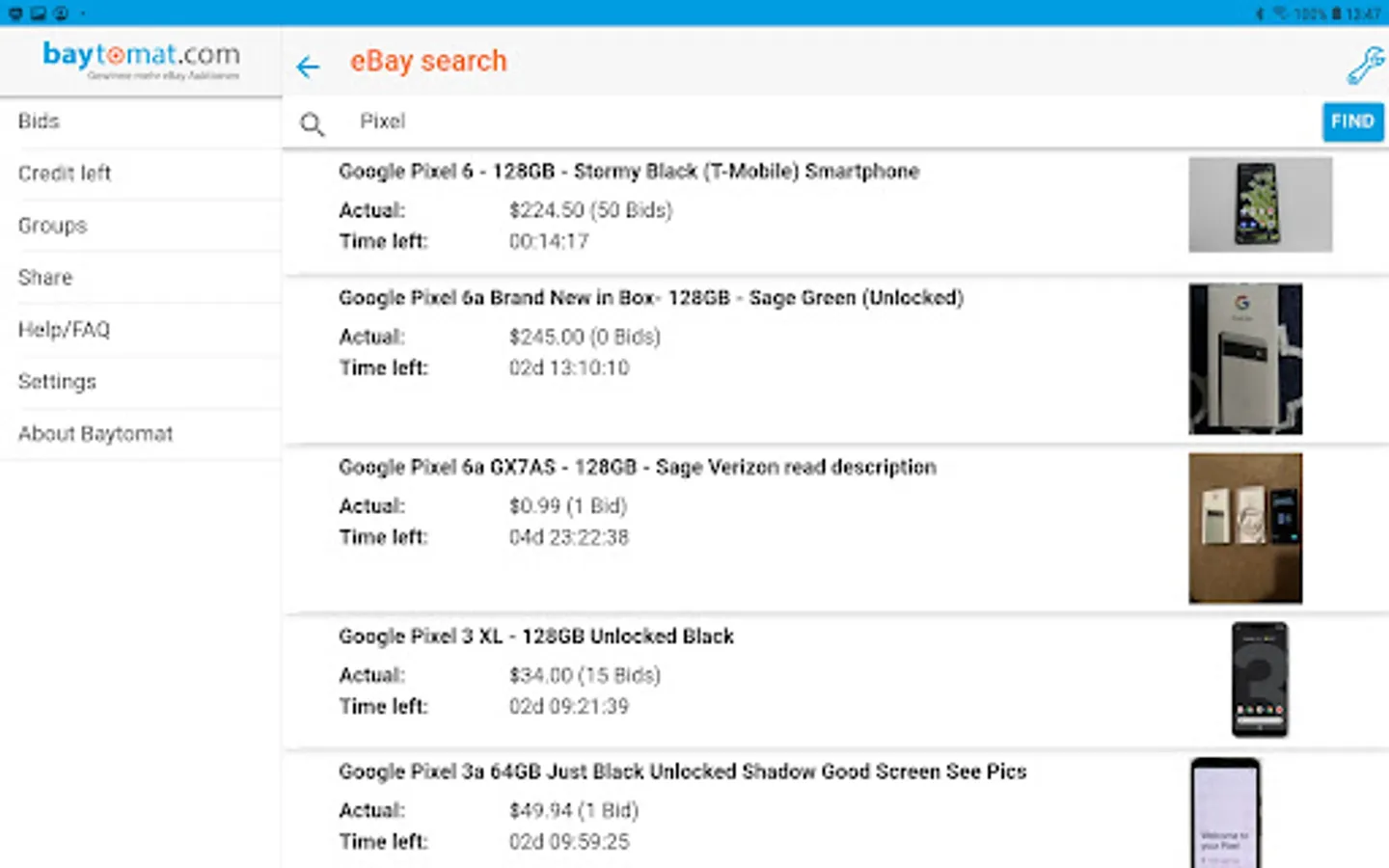The width and height of the screenshot is (1389, 868).
Task: Click the 02d 09:59:25 time left value
Action: pos(569,842)
